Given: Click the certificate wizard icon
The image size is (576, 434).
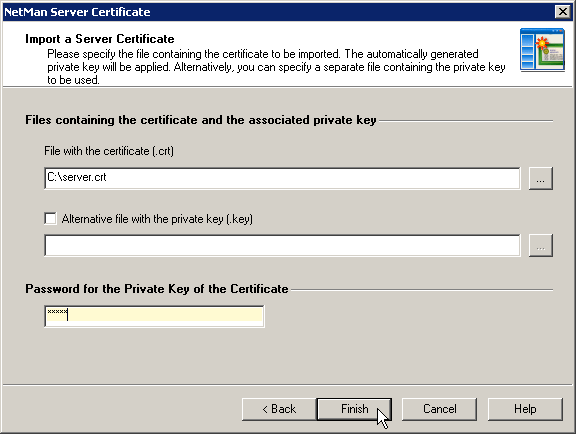Looking at the screenshot, I should 542,50.
